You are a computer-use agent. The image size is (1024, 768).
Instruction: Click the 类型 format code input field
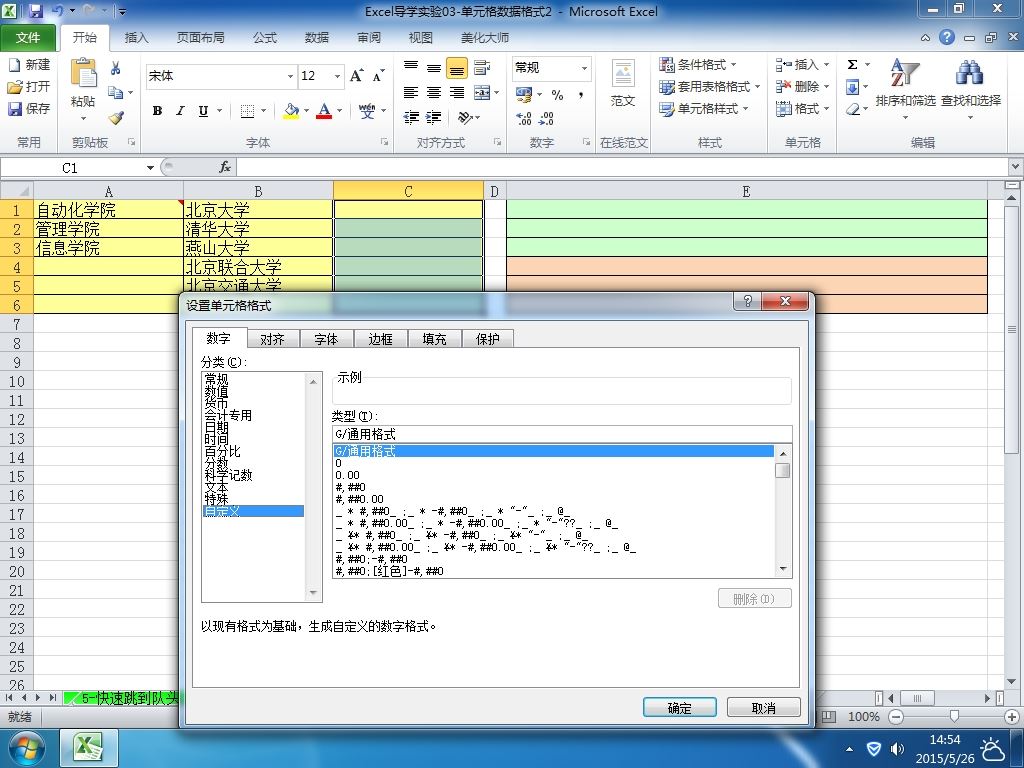coord(562,434)
